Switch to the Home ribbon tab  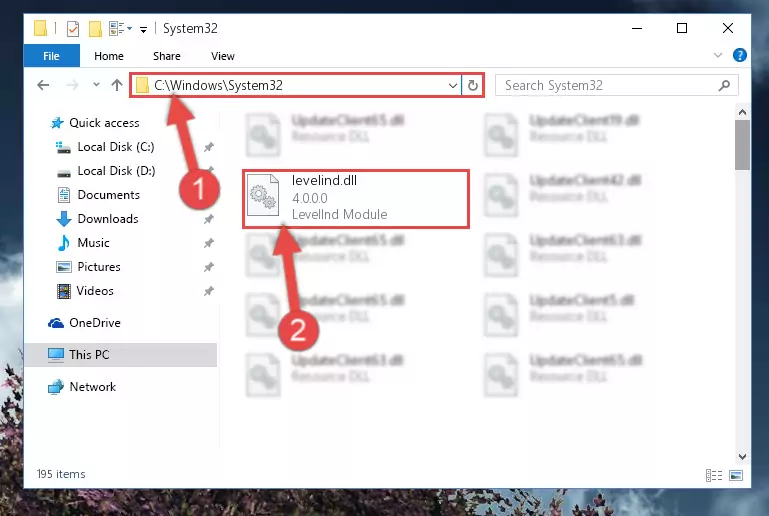tap(109, 56)
